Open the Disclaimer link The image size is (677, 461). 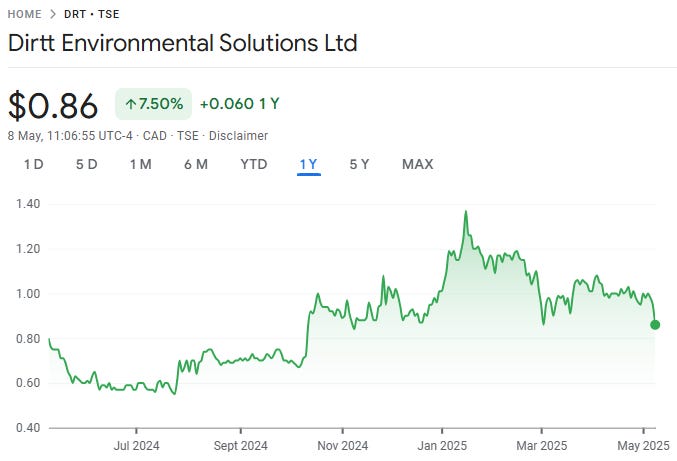[238, 136]
